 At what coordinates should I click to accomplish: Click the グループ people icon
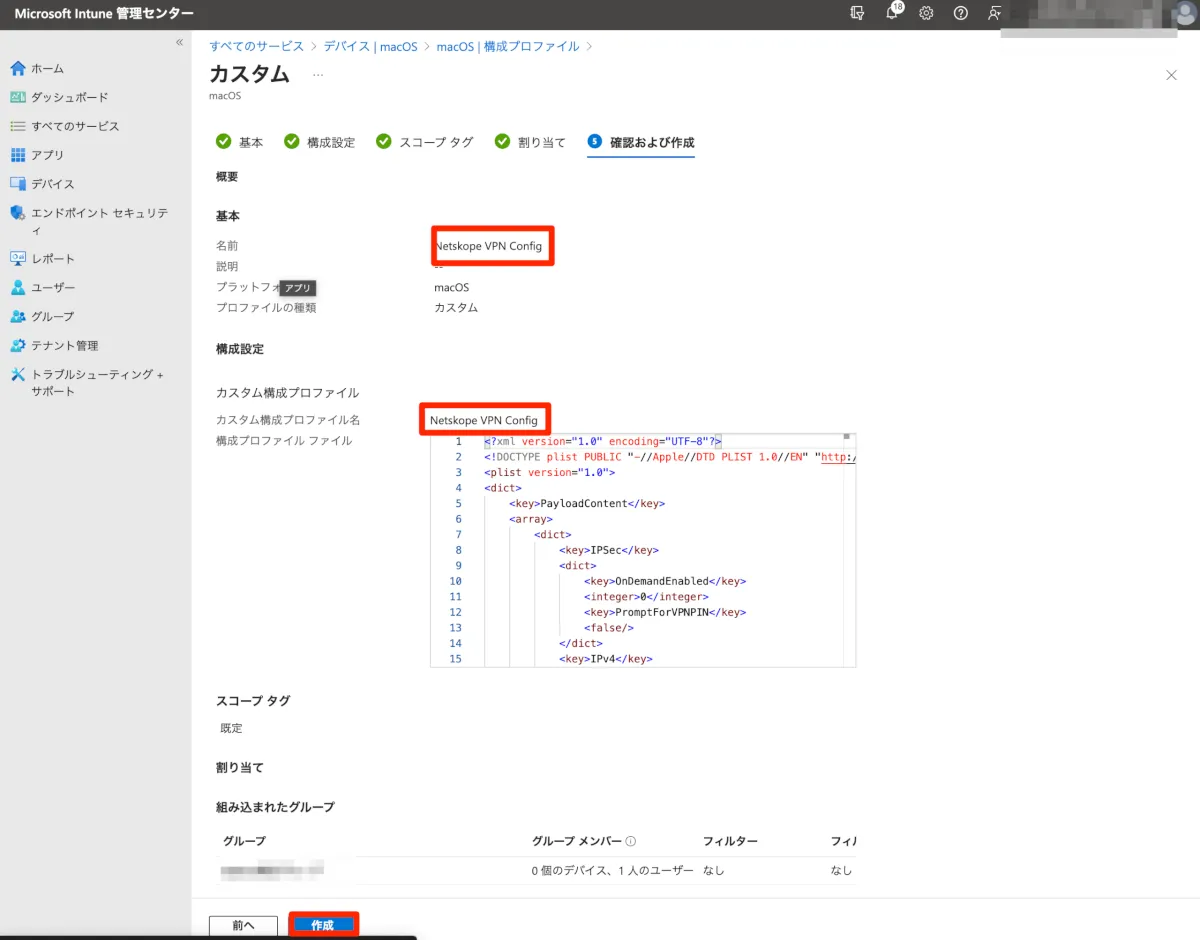17,316
